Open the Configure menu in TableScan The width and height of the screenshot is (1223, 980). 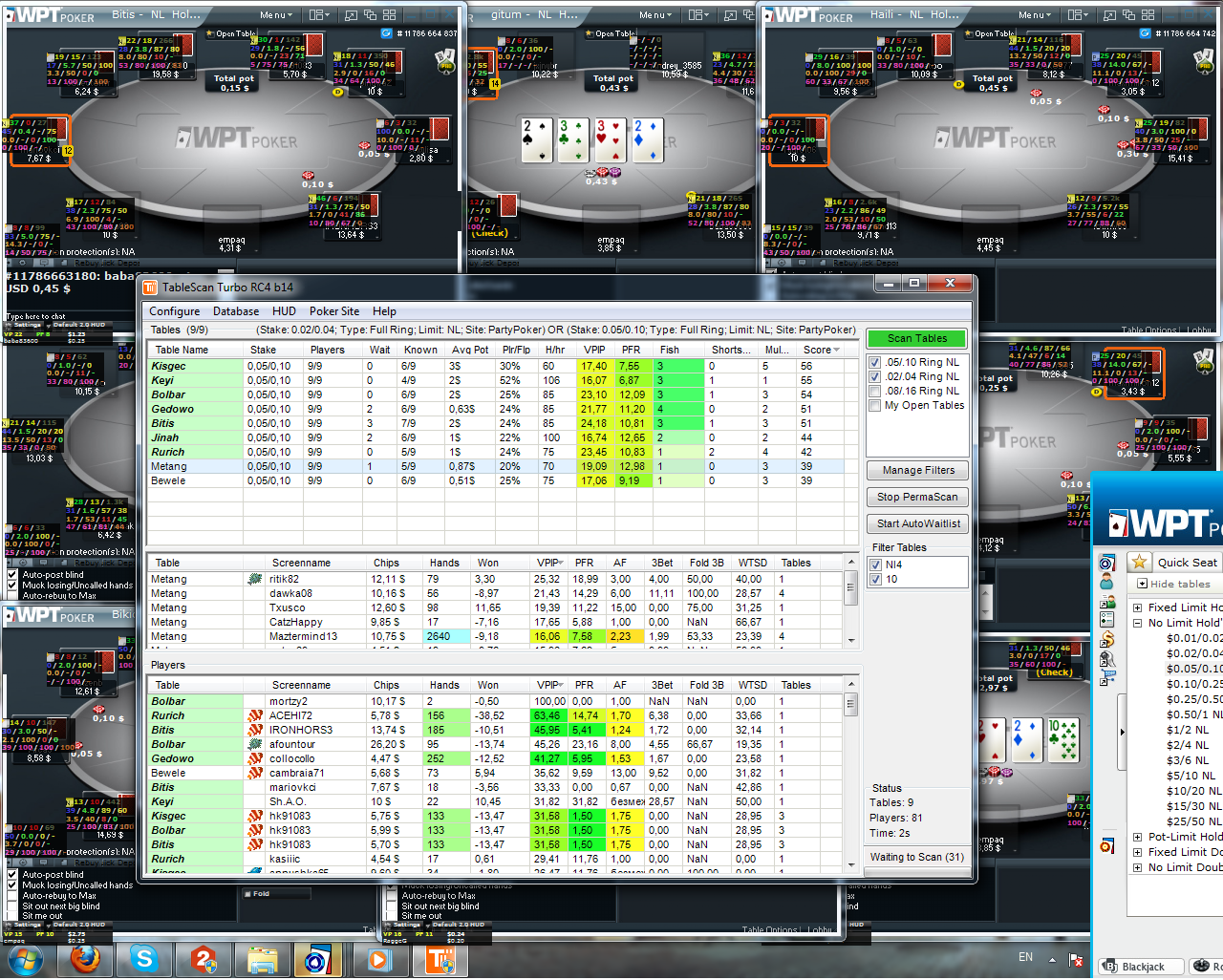click(x=174, y=311)
